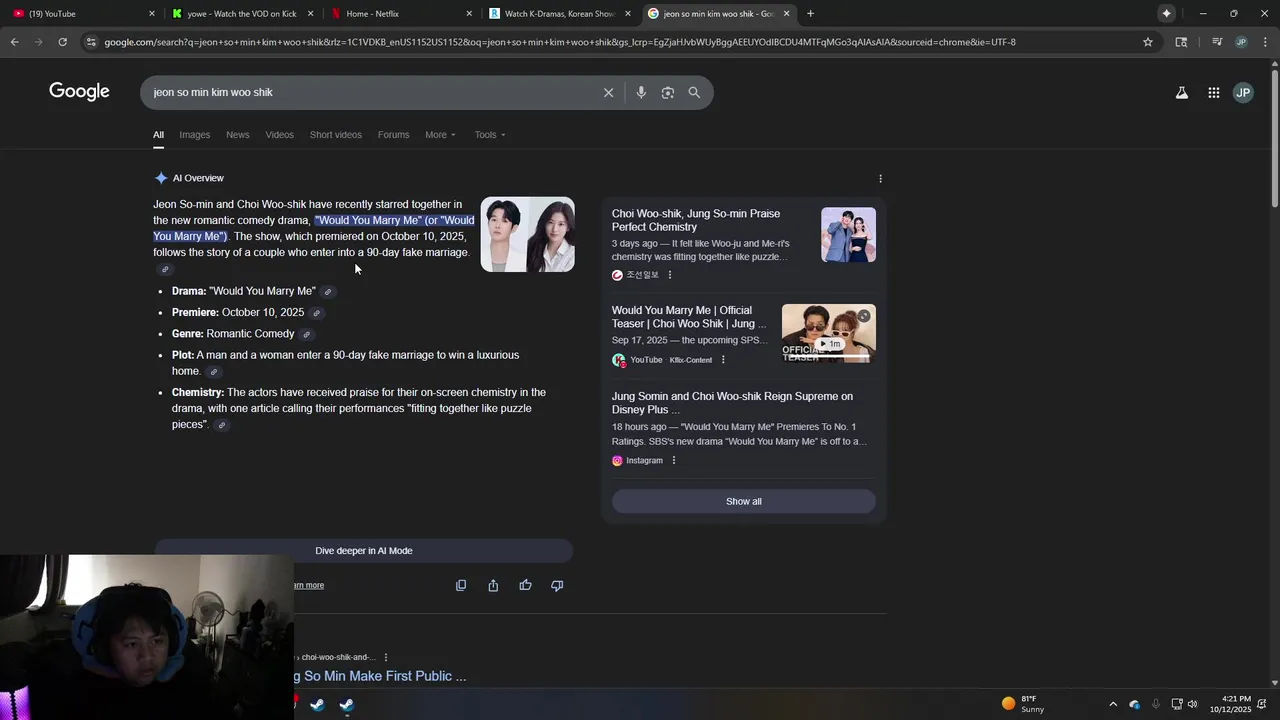
Task: Submit search with the magnifier icon
Action: [694, 92]
